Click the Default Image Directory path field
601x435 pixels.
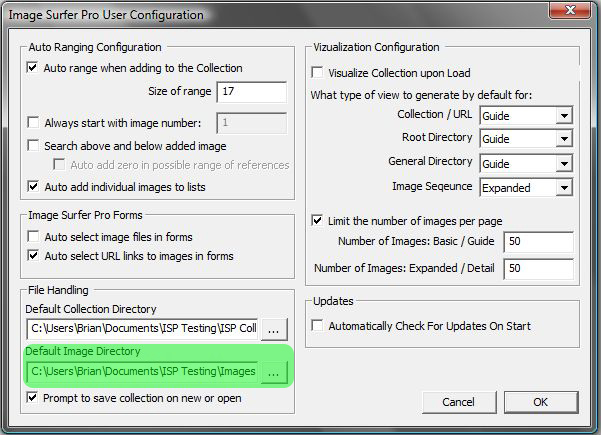click(142, 372)
